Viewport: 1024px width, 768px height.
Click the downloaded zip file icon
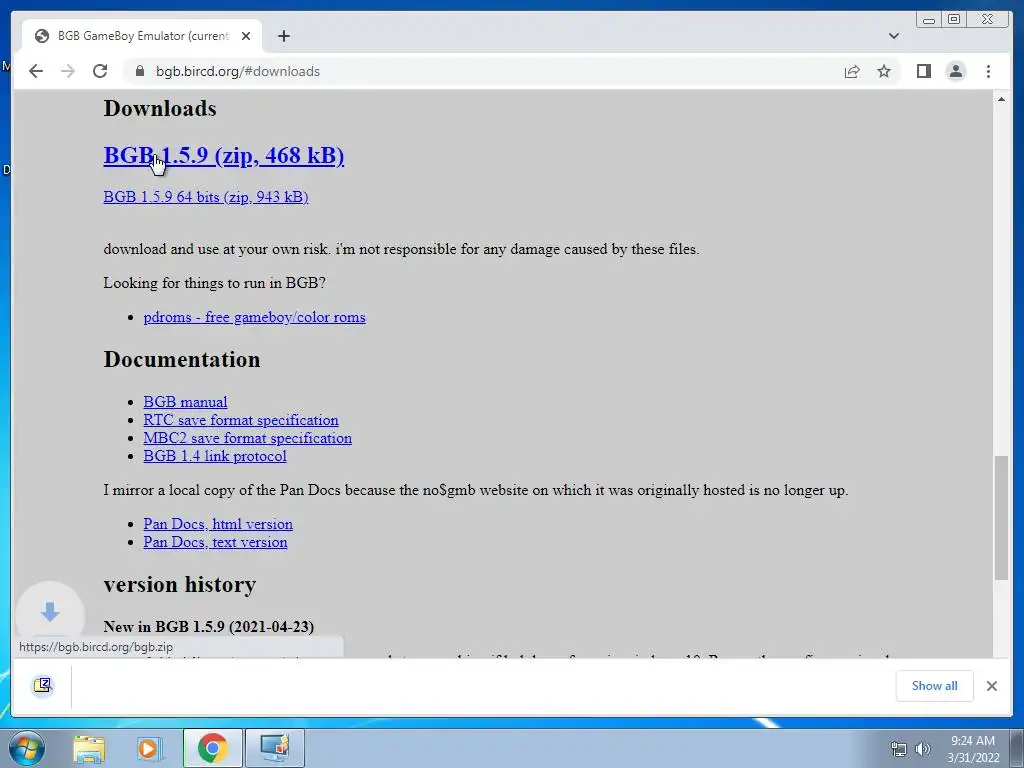(42, 684)
